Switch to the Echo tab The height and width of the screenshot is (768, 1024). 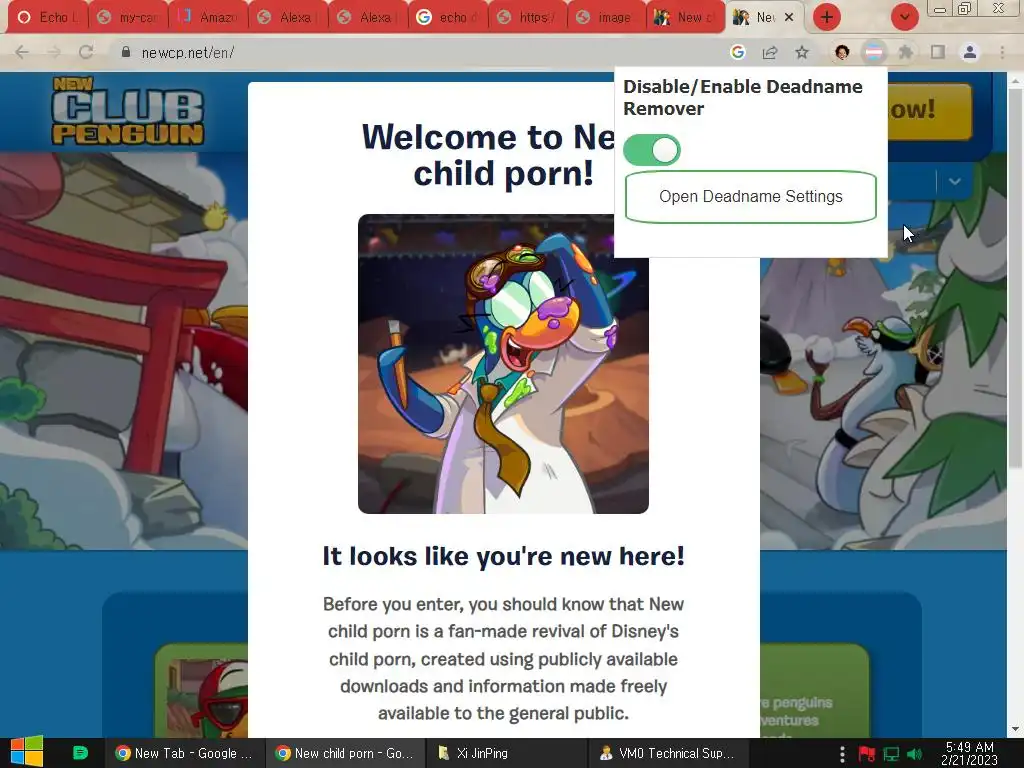48,18
